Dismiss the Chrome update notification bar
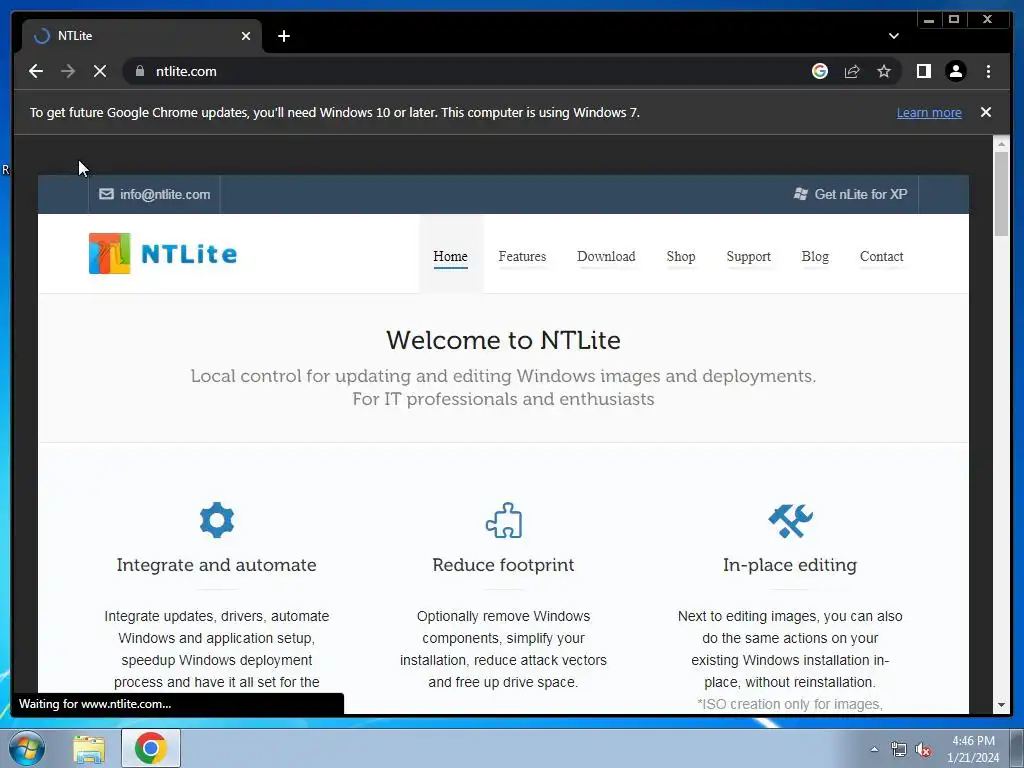This screenshot has width=1024, height=768. coord(985,112)
